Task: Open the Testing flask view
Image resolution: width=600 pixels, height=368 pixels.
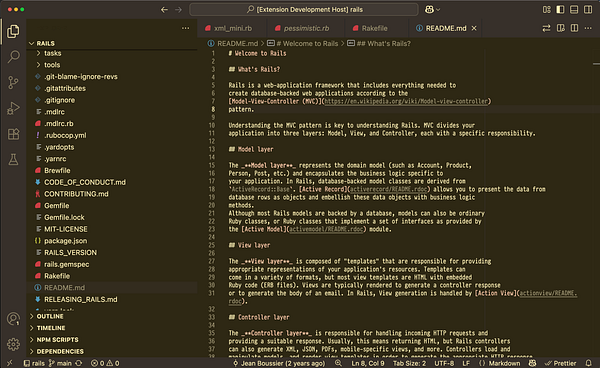Action: pyautogui.click(x=13, y=160)
